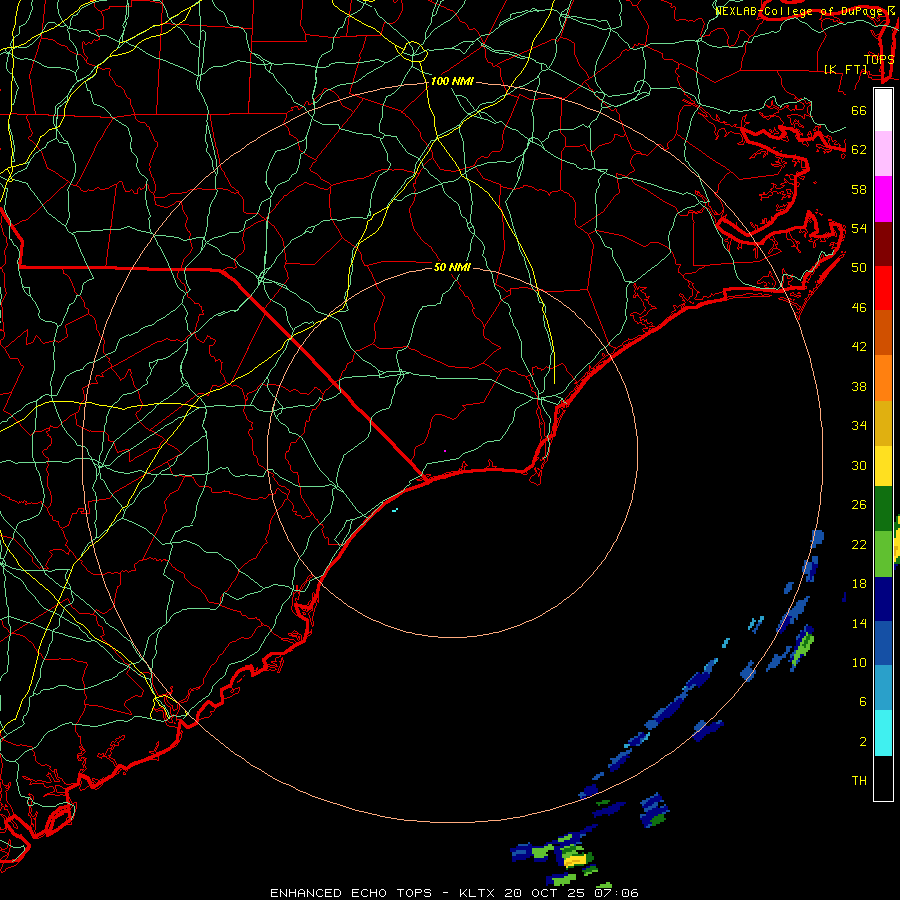The width and height of the screenshot is (900, 900).
Task: Click the legend value 46
Action: pyautogui.click(x=859, y=308)
